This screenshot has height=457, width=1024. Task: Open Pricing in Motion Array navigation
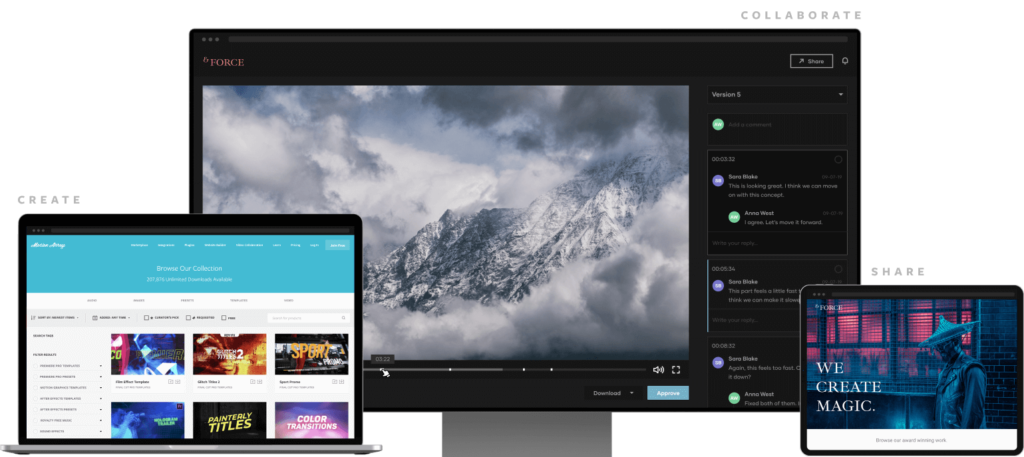click(x=295, y=245)
